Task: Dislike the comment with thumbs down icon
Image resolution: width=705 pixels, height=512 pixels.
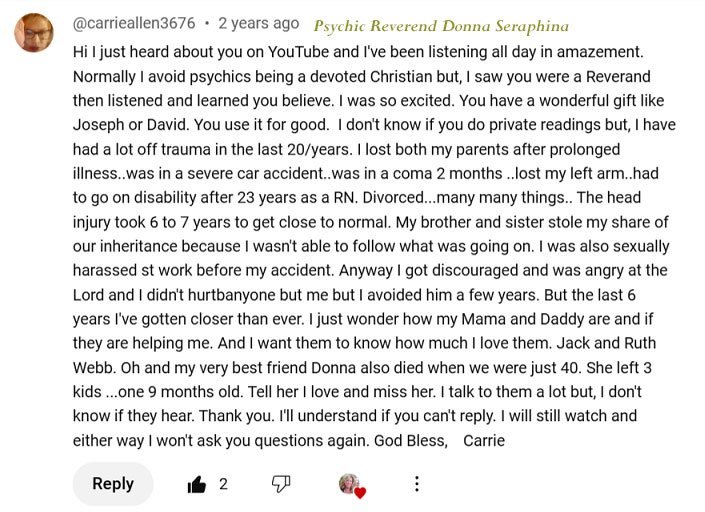Action: 281,484
